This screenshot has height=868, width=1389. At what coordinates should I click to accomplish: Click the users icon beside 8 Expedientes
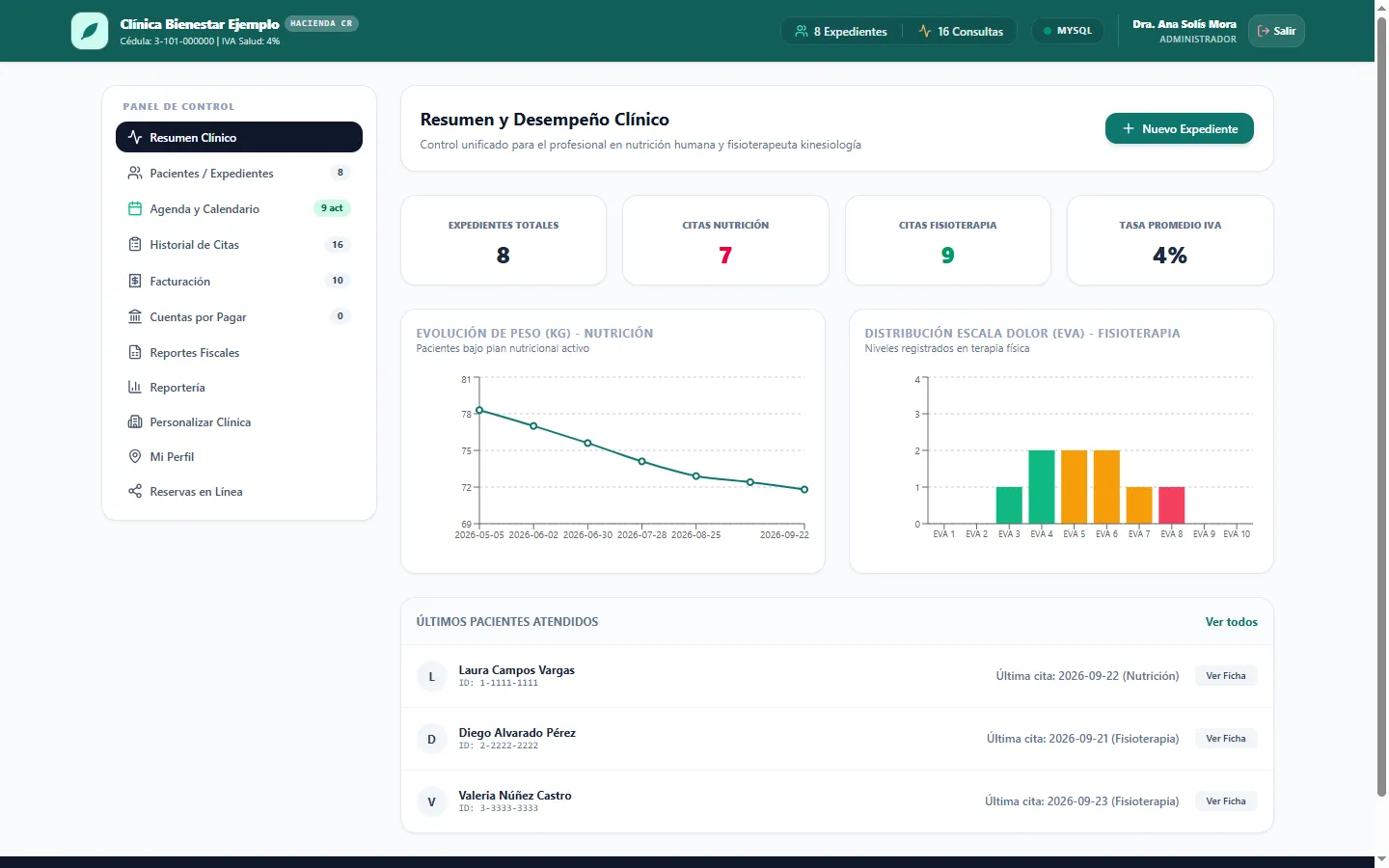[x=802, y=31]
